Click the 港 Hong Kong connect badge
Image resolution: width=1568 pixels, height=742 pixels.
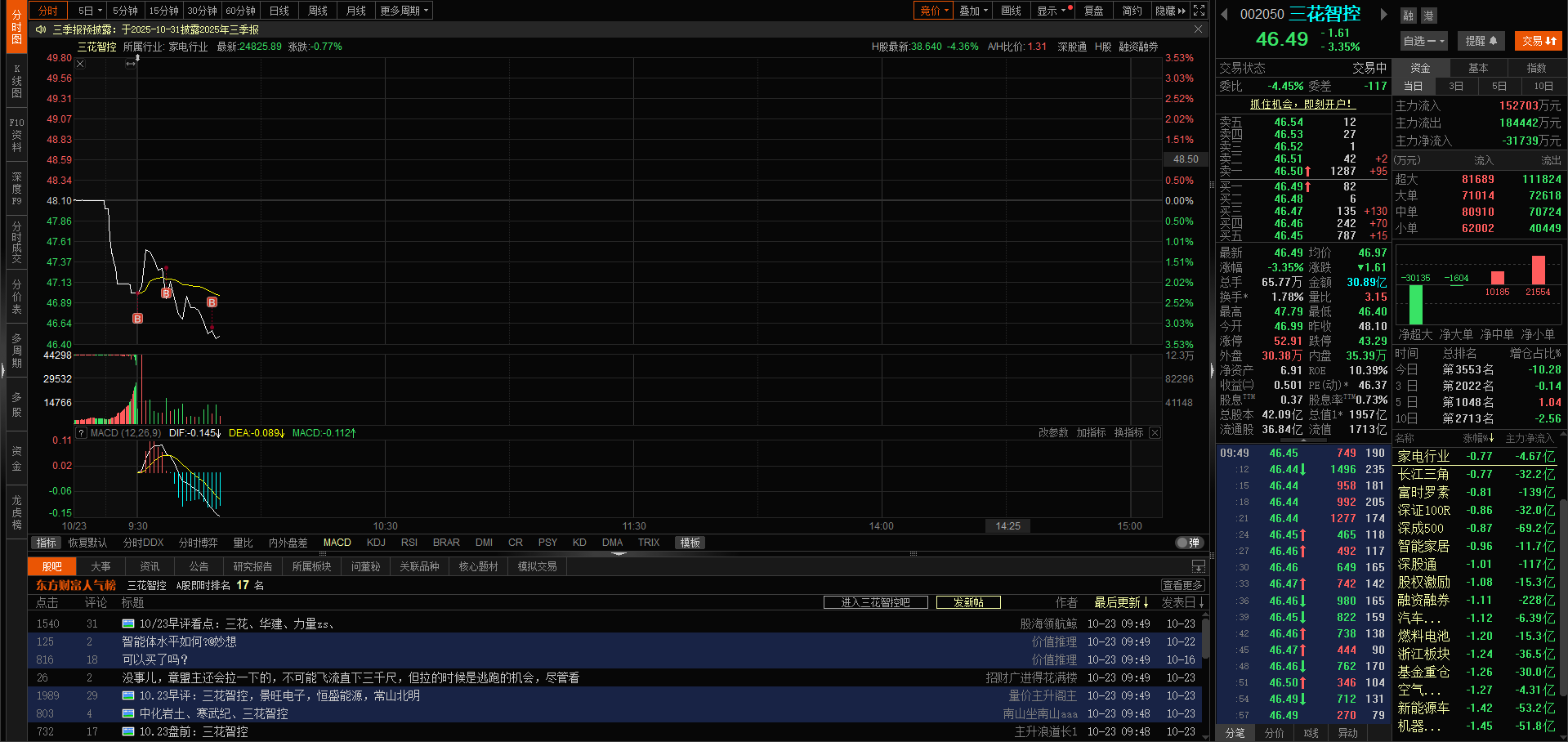pyautogui.click(x=1428, y=16)
